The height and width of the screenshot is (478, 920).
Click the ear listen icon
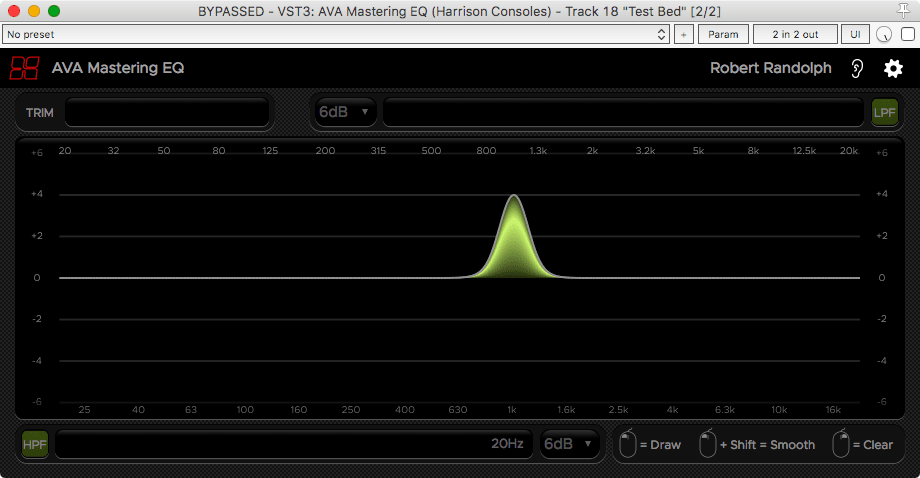(x=856, y=68)
